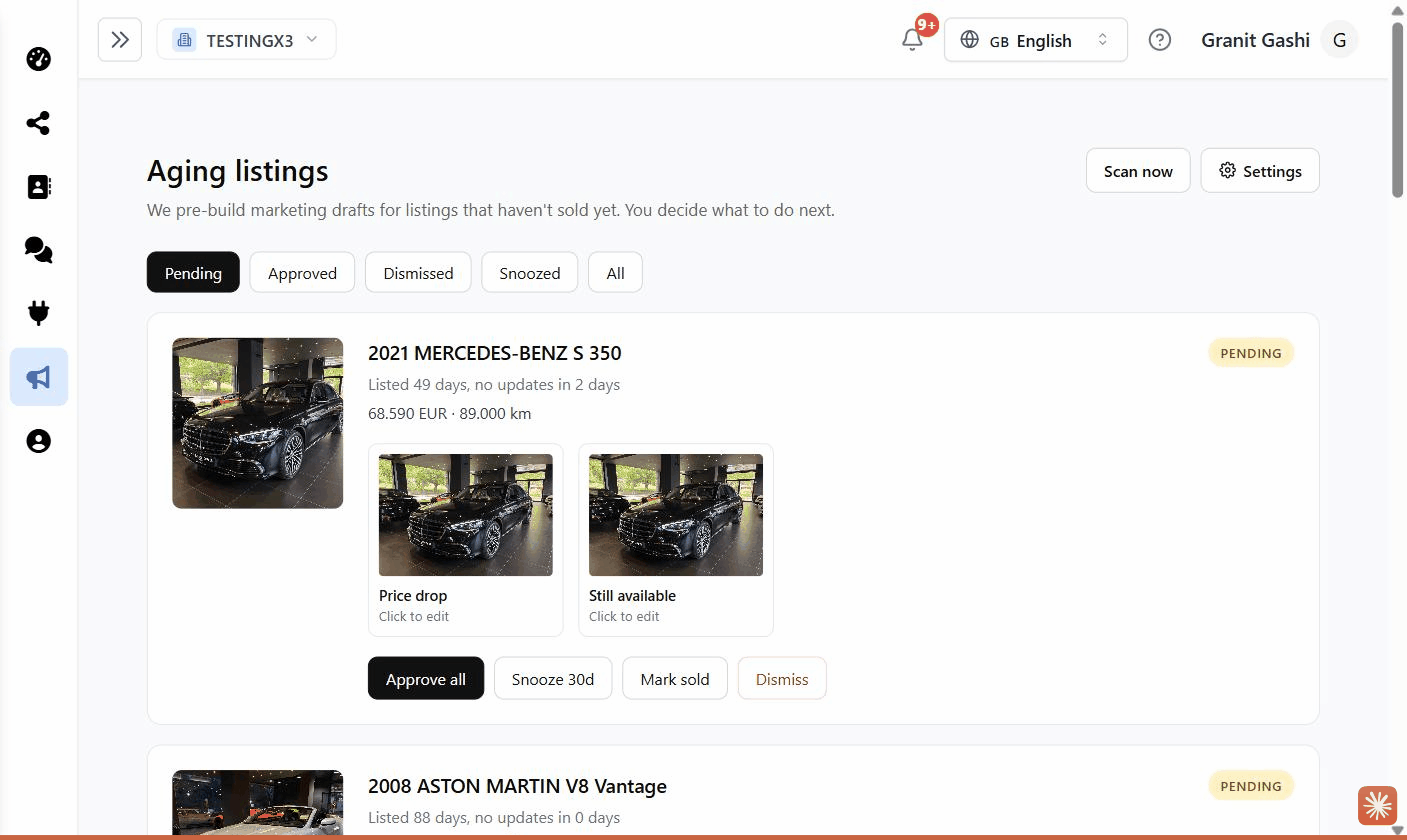1407x840 pixels.
Task: Select the megaphone marketing icon in sidebar
Action: [39, 377]
